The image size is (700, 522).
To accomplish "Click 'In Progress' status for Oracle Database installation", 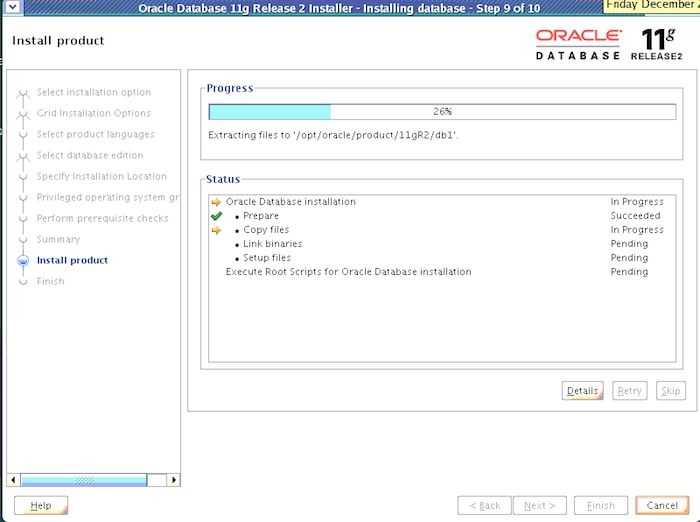I will [x=637, y=202].
